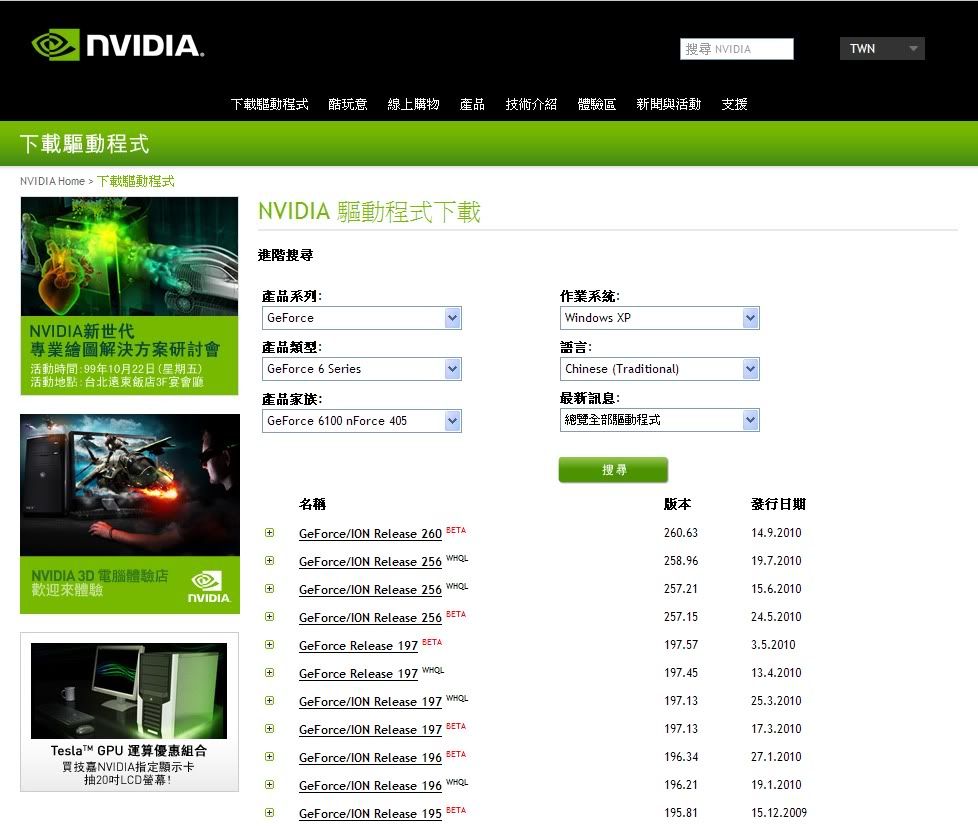Expand the 197.57 driver row plus icon
Screen dimensions: 978x826
coord(269,645)
